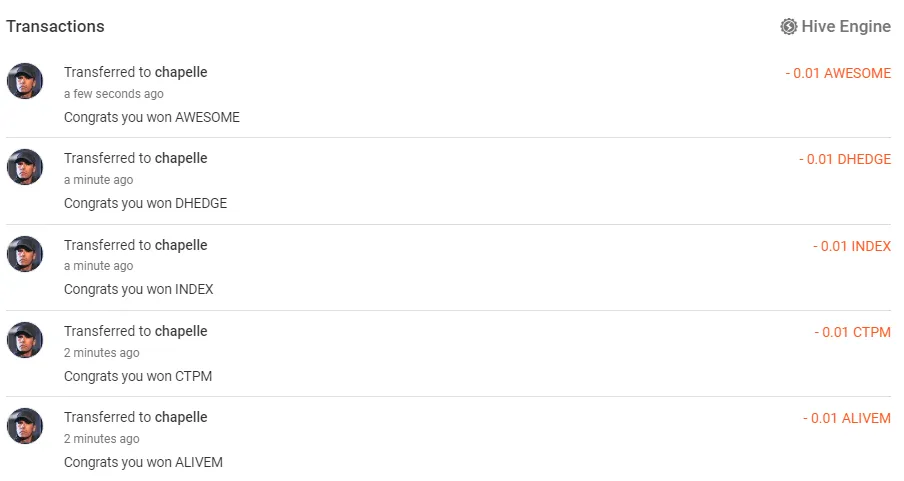Click the -0.01 ALIVEM amount
904x481 pixels.
tap(847, 418)
